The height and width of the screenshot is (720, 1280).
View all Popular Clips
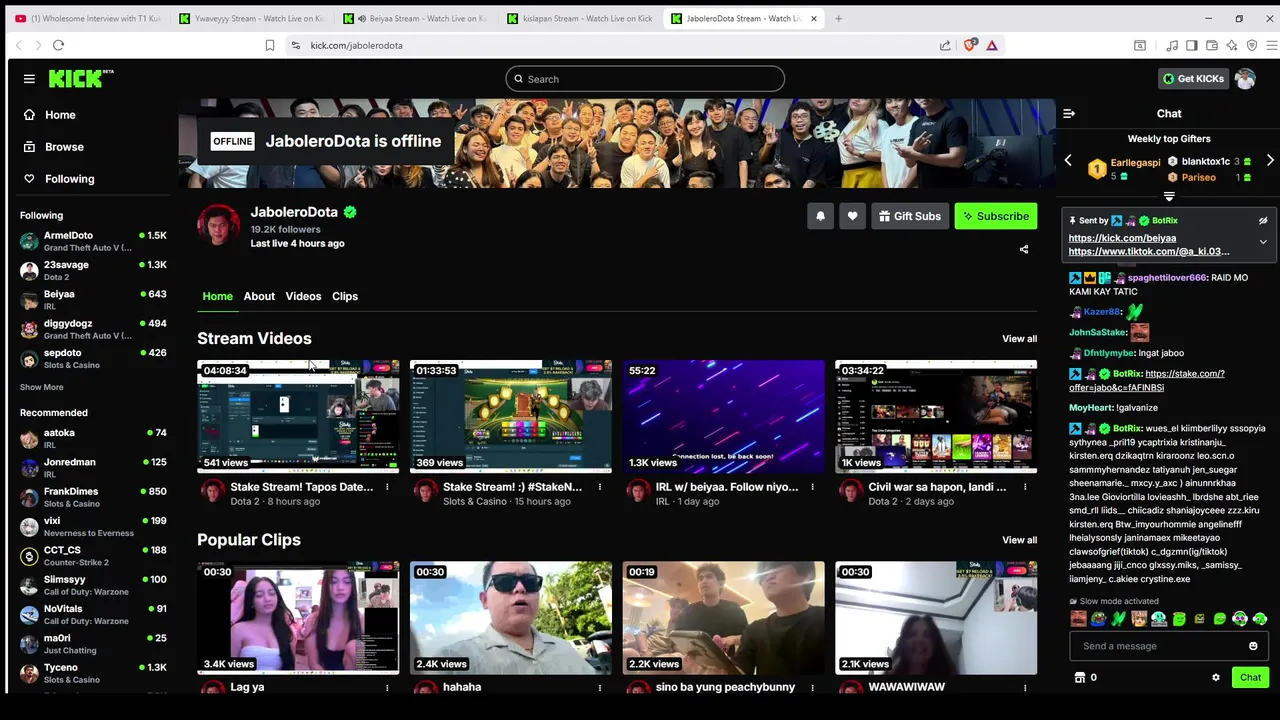(x=1019, y=540)
